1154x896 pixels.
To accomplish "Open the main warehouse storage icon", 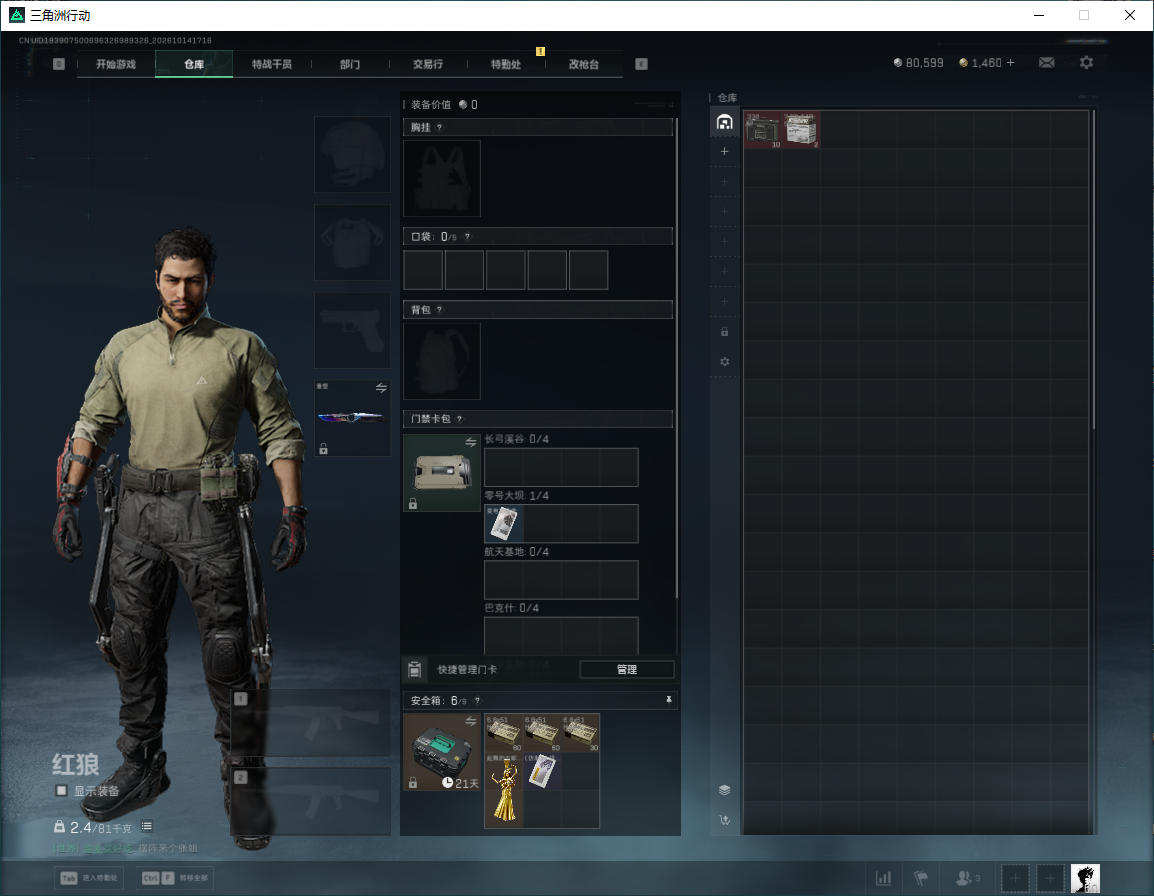I will coord(724,122).
